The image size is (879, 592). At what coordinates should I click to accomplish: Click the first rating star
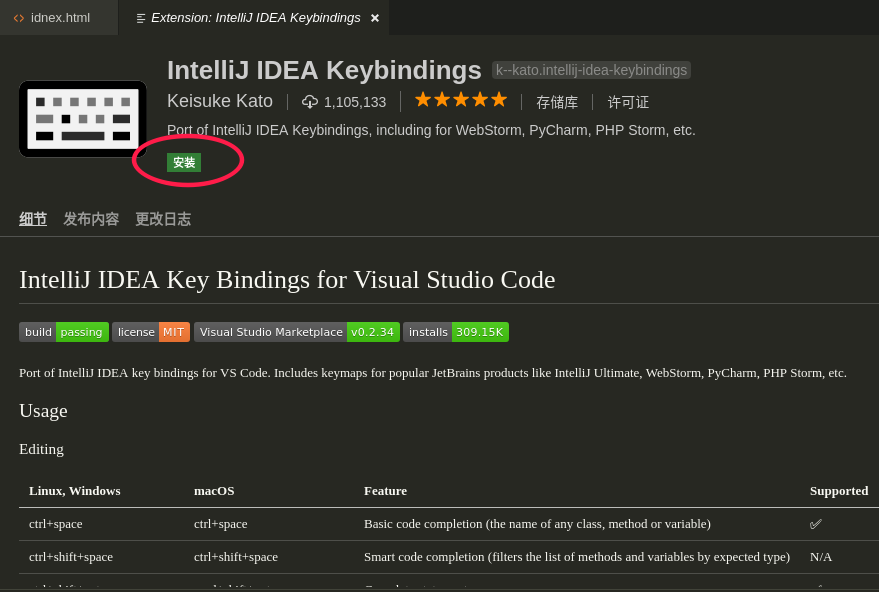[x=423, y=99]
